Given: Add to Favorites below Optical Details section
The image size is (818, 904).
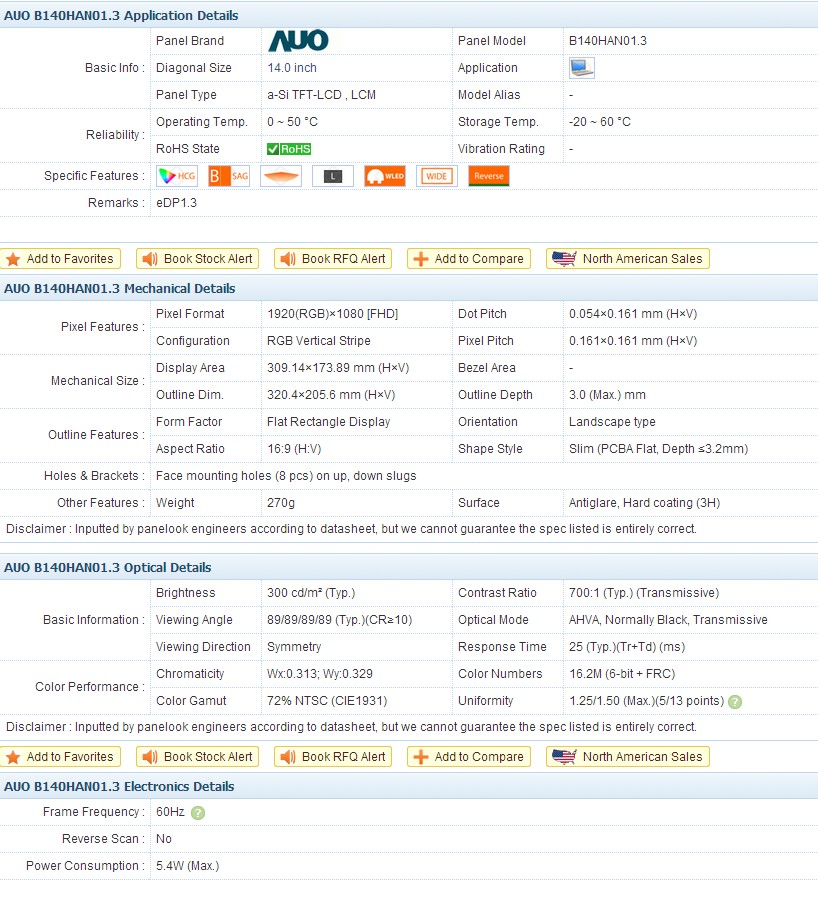Looking at the screenshot, I should (61, 756).
